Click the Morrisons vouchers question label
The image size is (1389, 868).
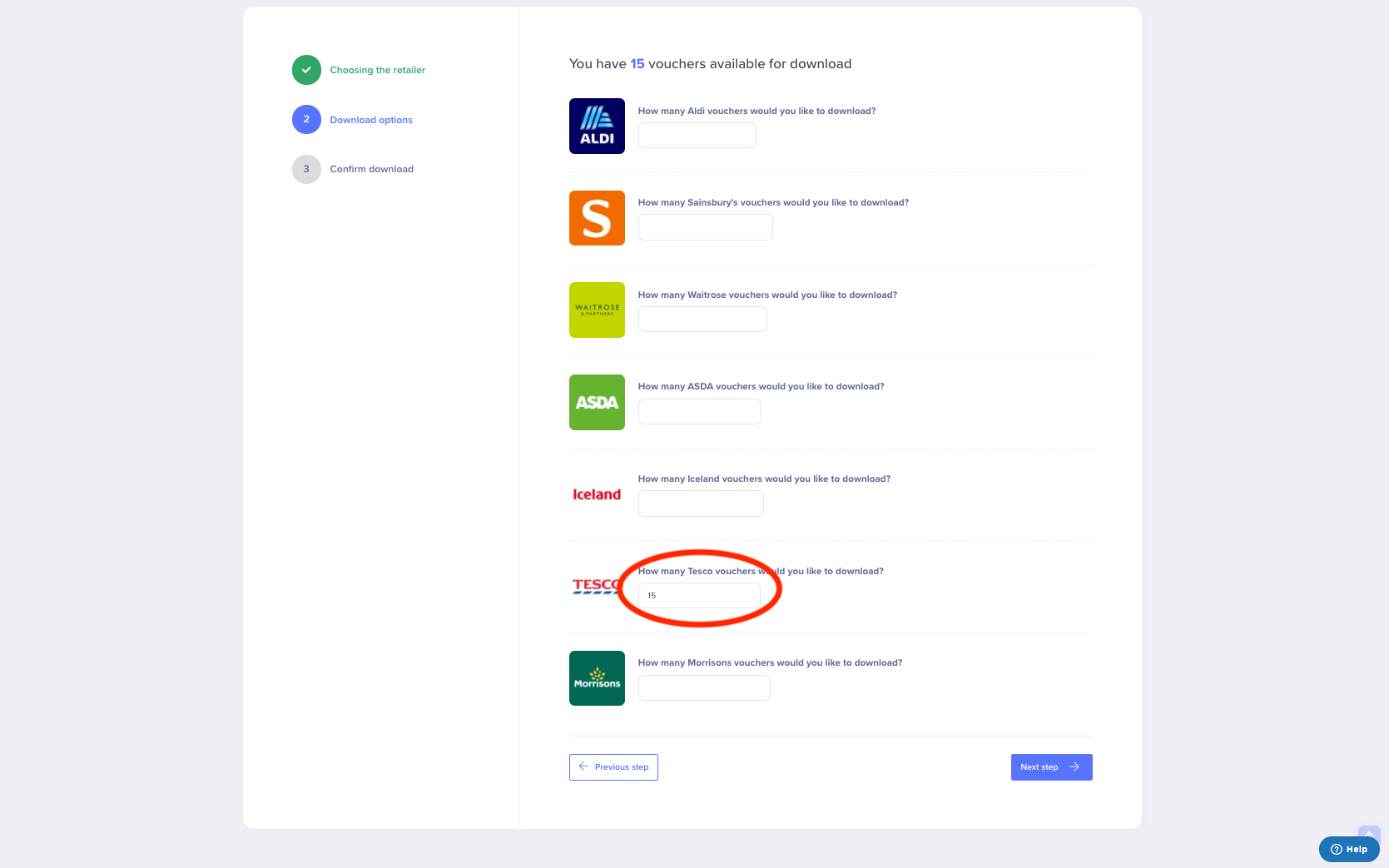[770, 662]
